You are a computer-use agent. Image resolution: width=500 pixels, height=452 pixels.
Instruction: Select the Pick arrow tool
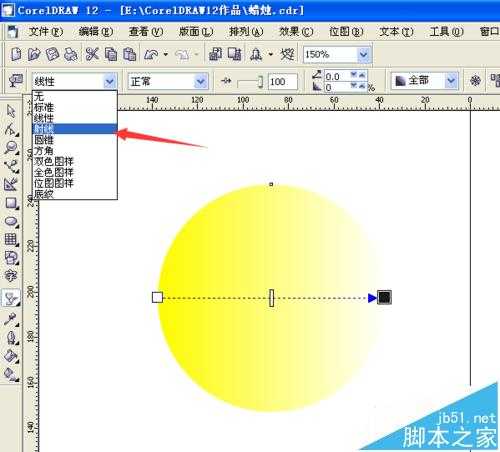coord(11,111)
